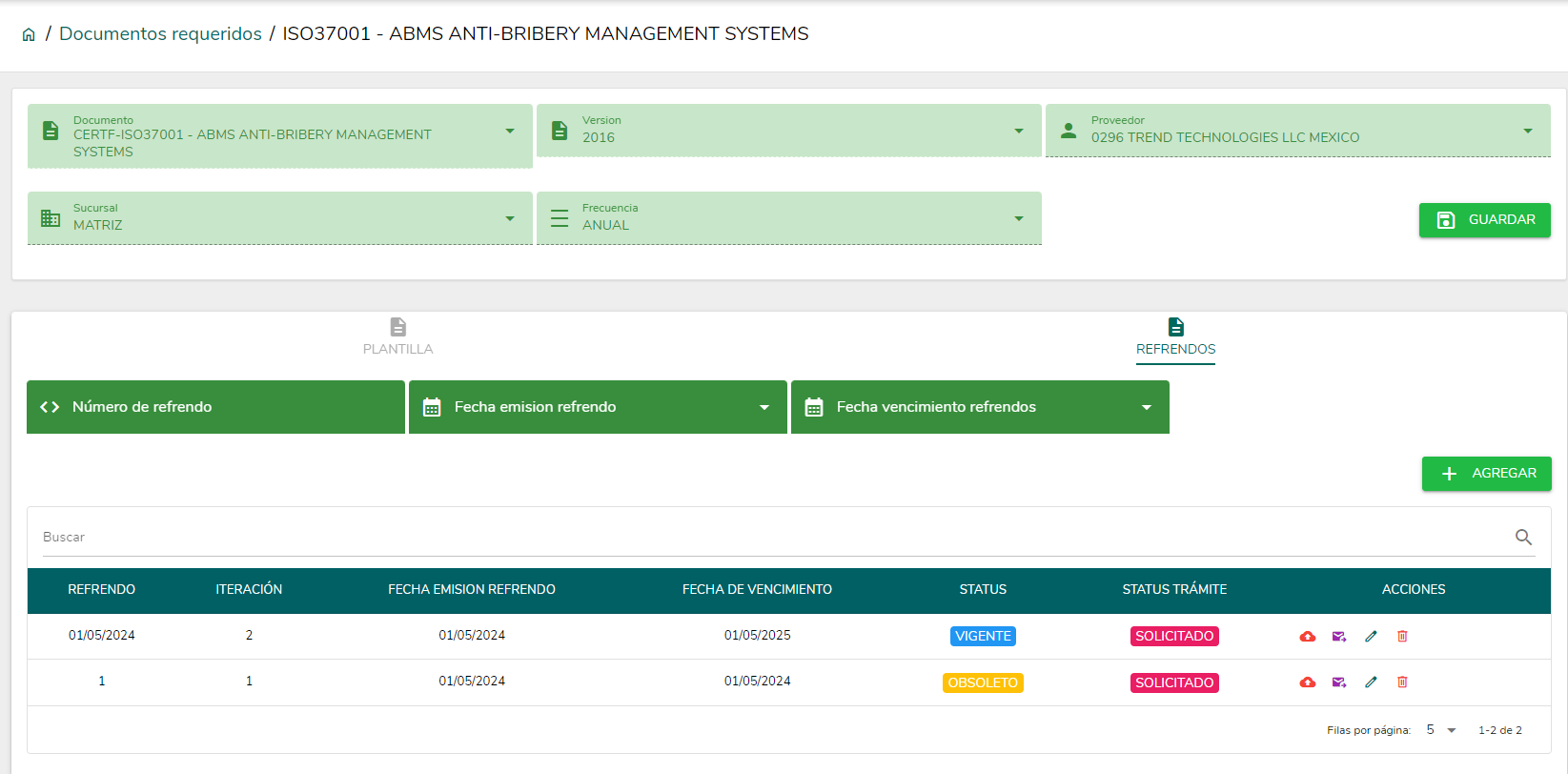The image size is (1568, 774).
Task: Sort by REFRENDO column header
Action: [x=102, y=590]
